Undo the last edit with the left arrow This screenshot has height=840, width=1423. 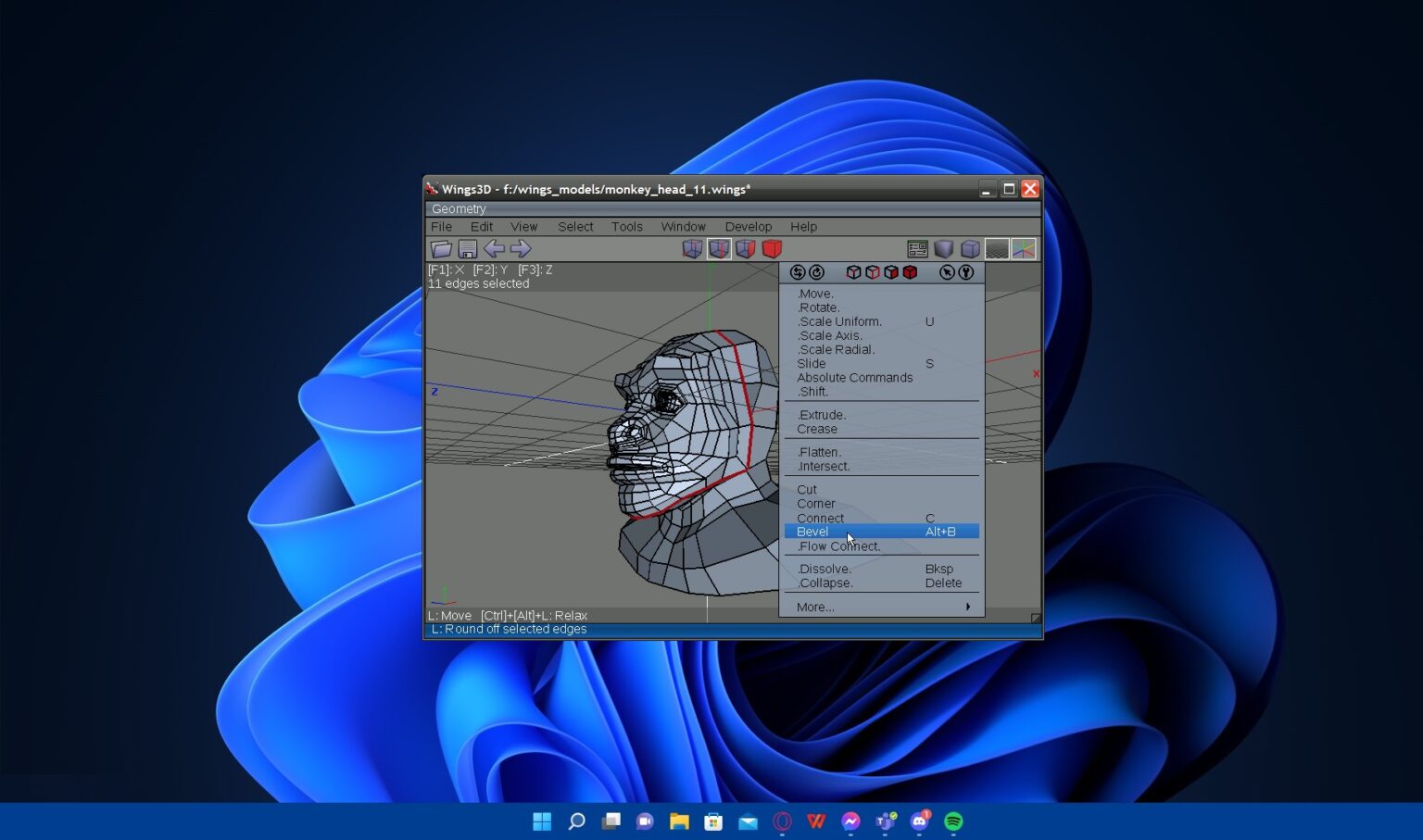tap(494, 248)
